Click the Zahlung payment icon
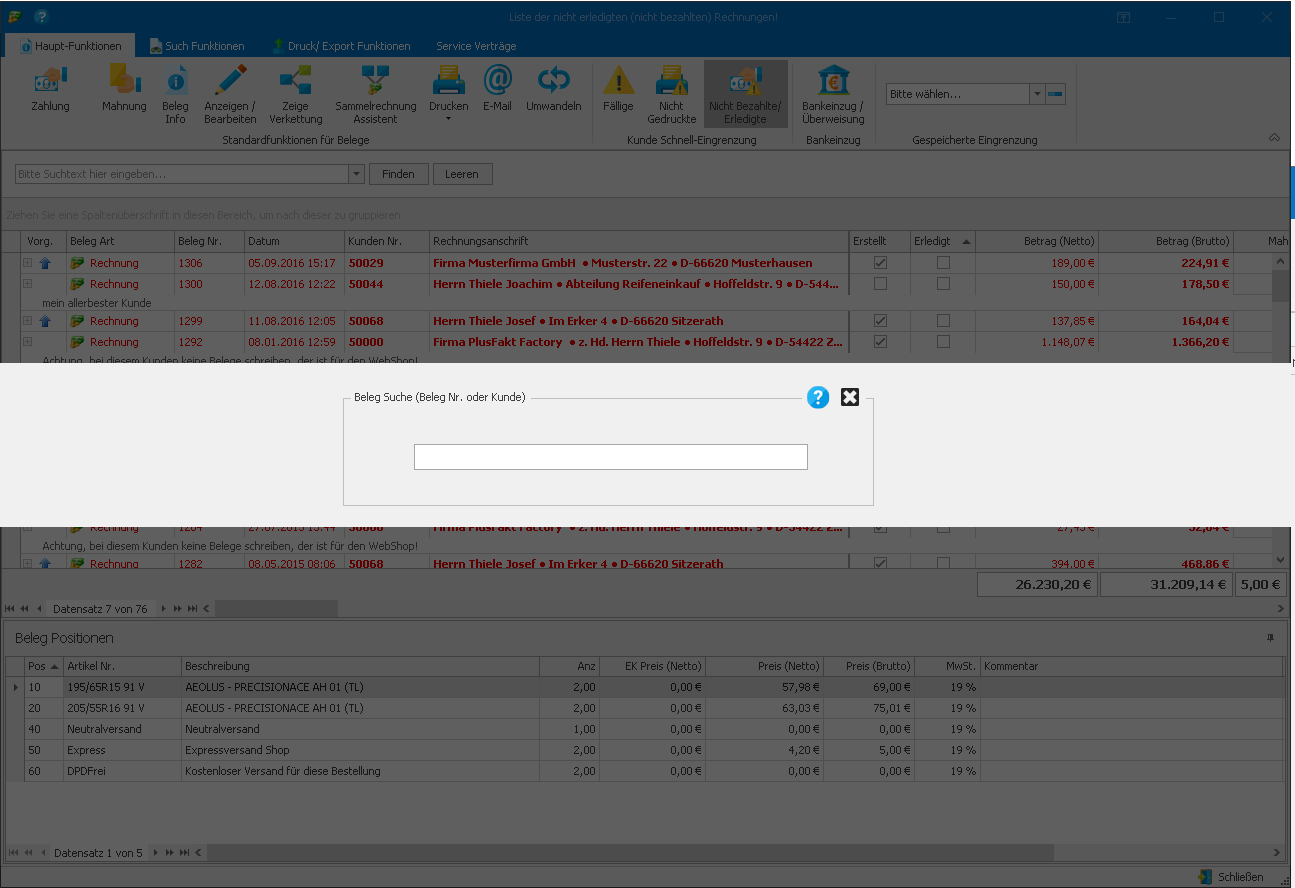 pos(50,81)
